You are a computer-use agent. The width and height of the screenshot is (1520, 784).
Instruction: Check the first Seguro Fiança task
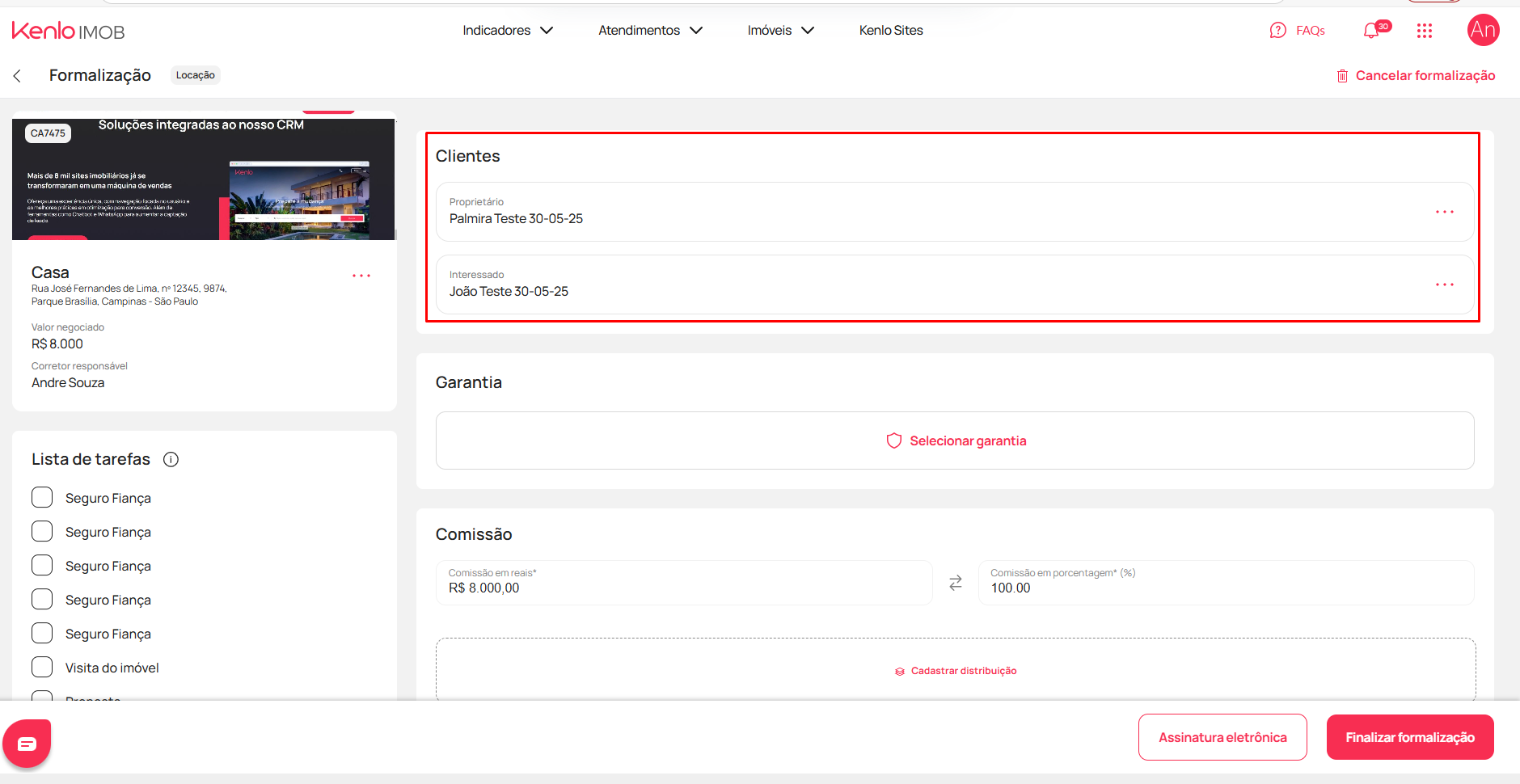click(42, 497)
